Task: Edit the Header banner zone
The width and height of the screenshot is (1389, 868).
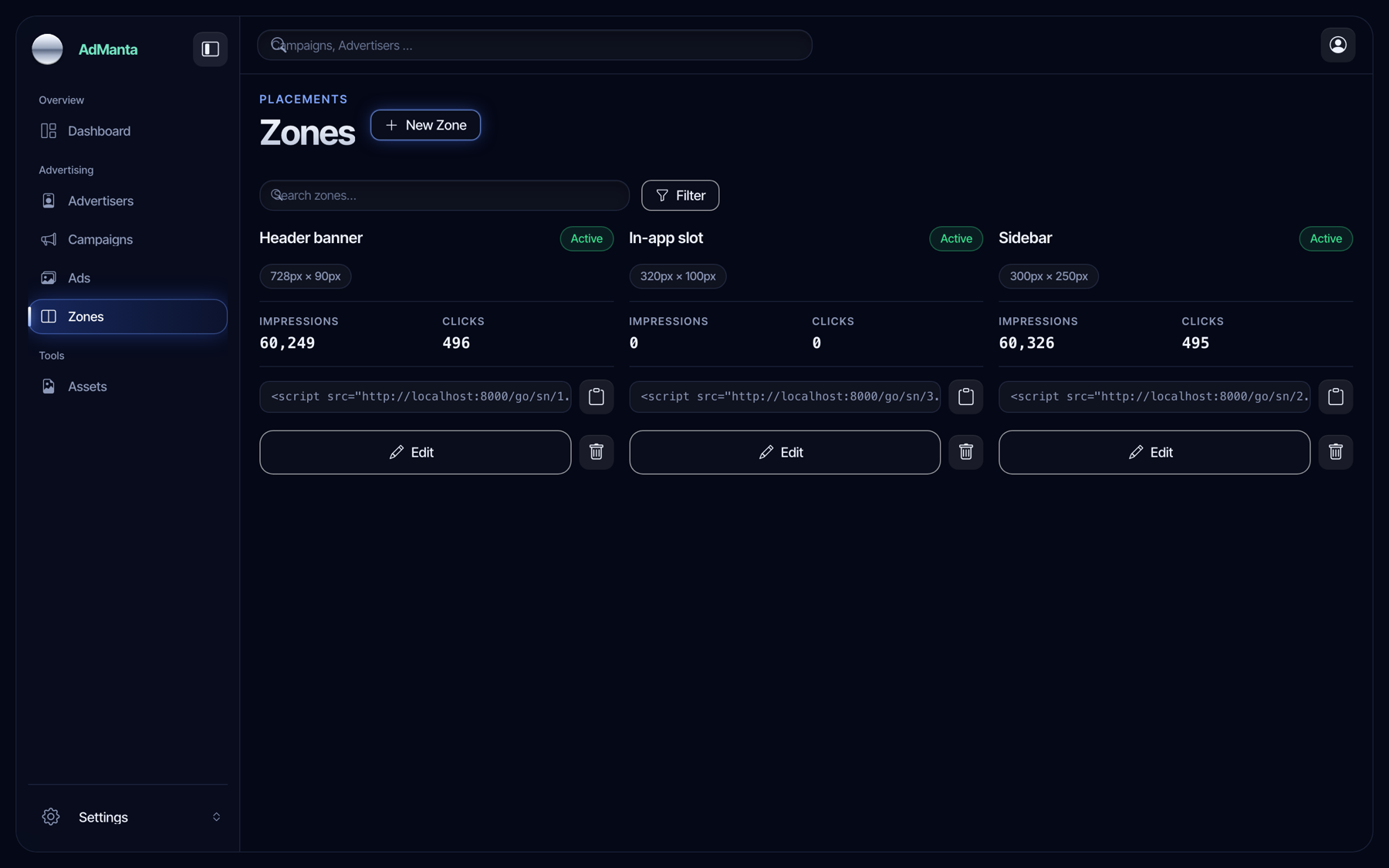Action: (415, 452)
